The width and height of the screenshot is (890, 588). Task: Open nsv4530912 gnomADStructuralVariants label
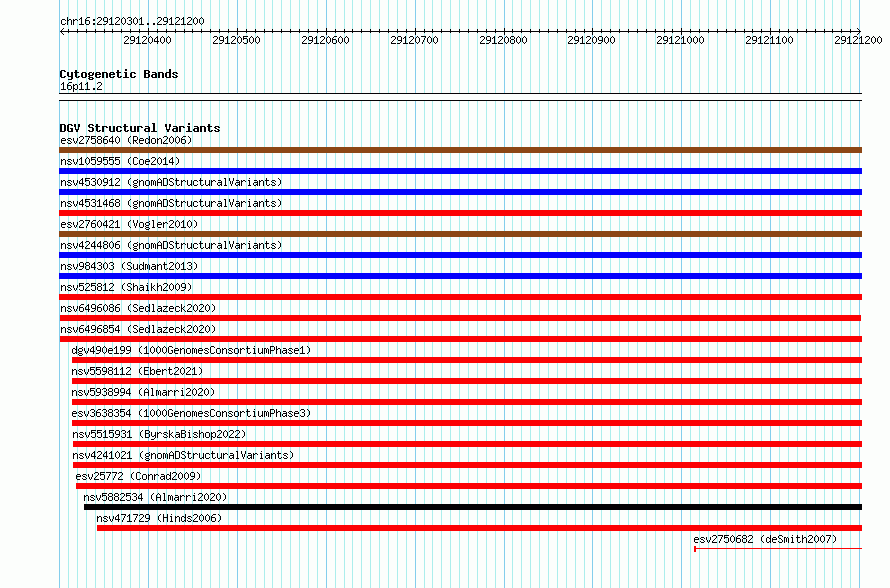click(x=171, y=182)
